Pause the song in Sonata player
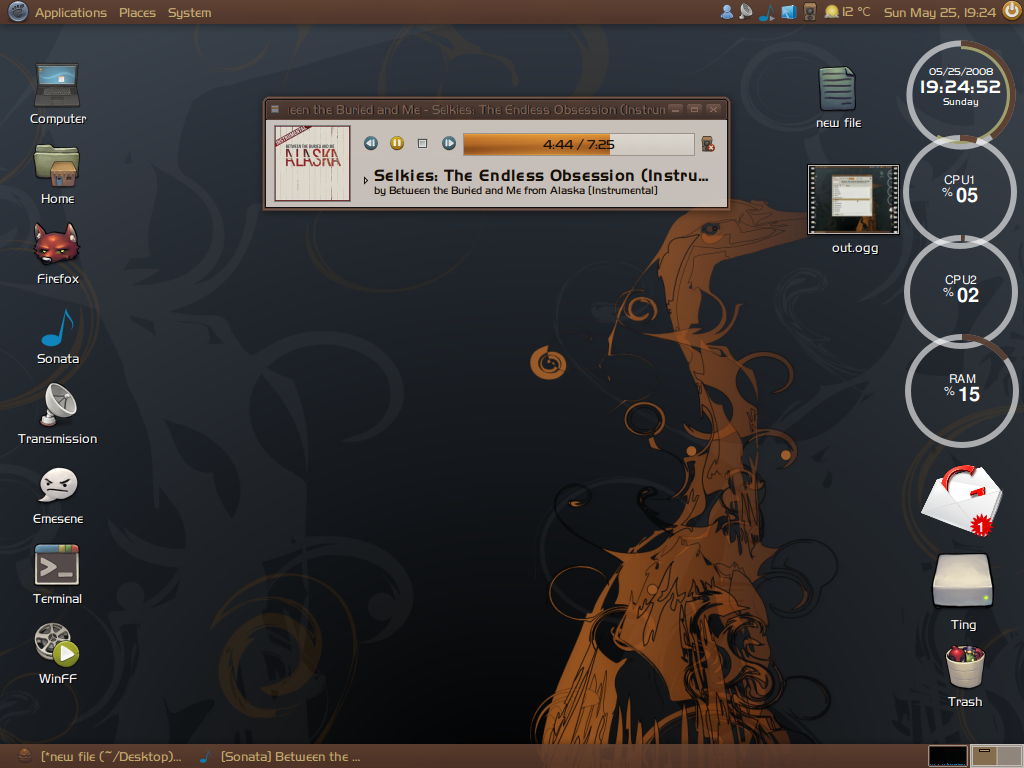The image size is (1024, 768). point(397,144)
